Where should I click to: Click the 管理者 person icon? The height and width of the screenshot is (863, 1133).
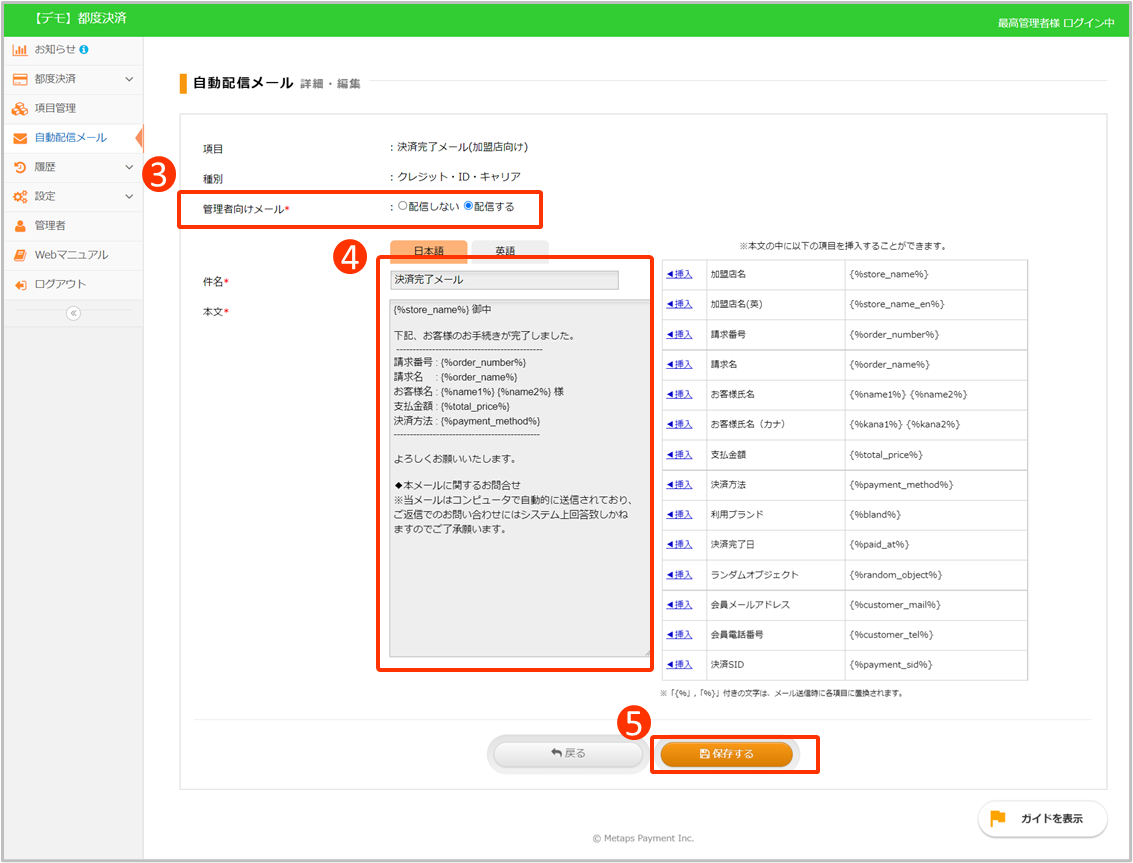point(20,226)
